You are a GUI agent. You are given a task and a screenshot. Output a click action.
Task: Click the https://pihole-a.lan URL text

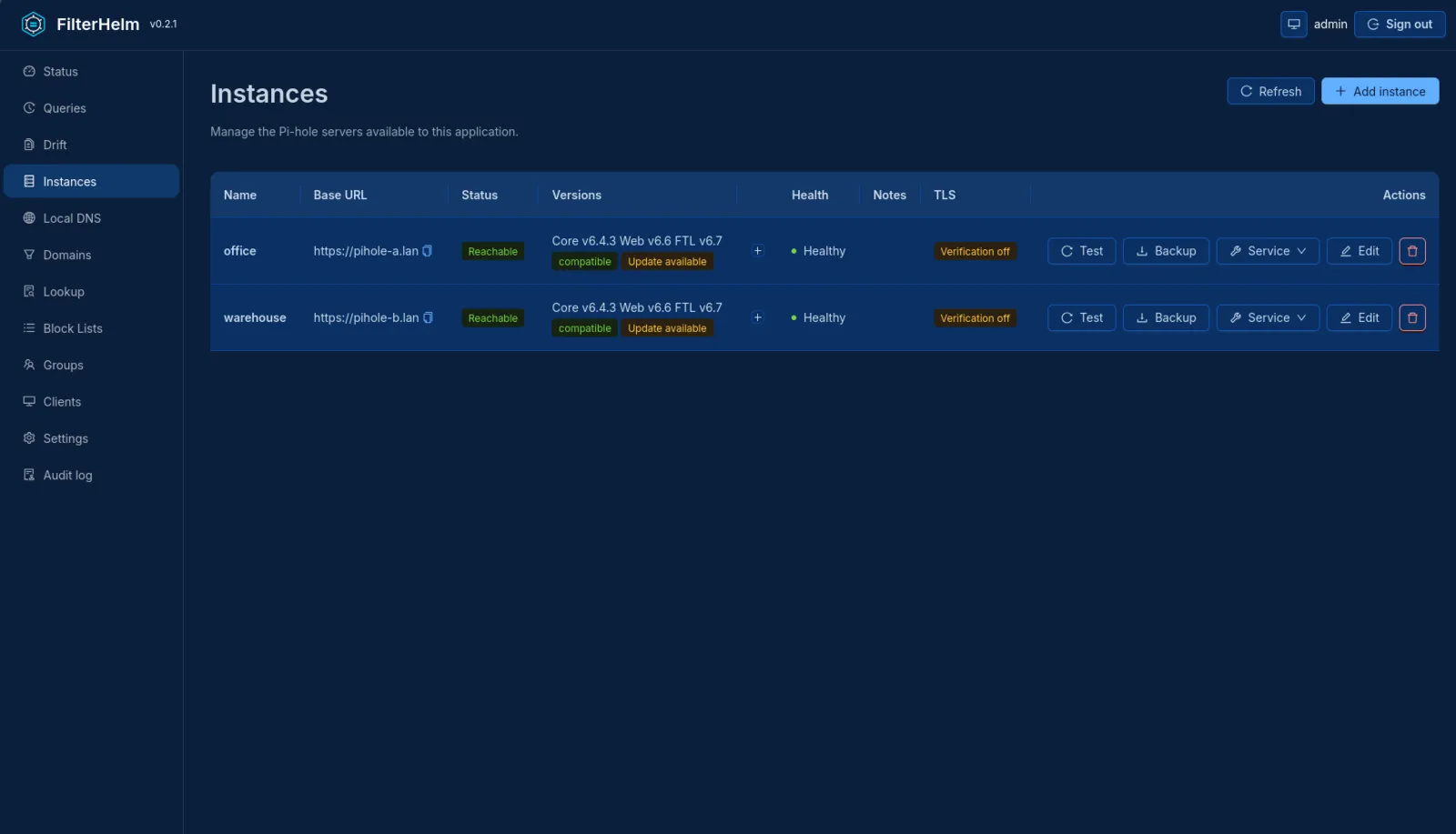[x=366, y=251]
